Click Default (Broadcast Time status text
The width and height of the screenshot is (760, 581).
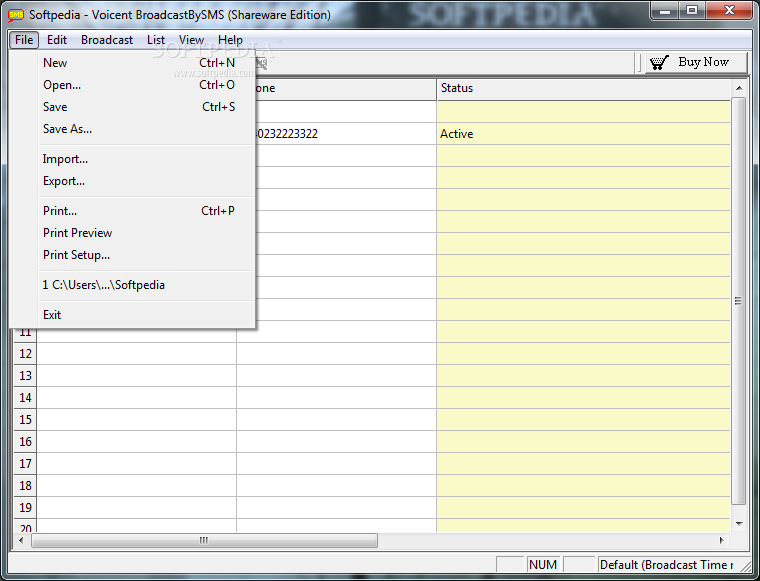click(x=666, y=565)
